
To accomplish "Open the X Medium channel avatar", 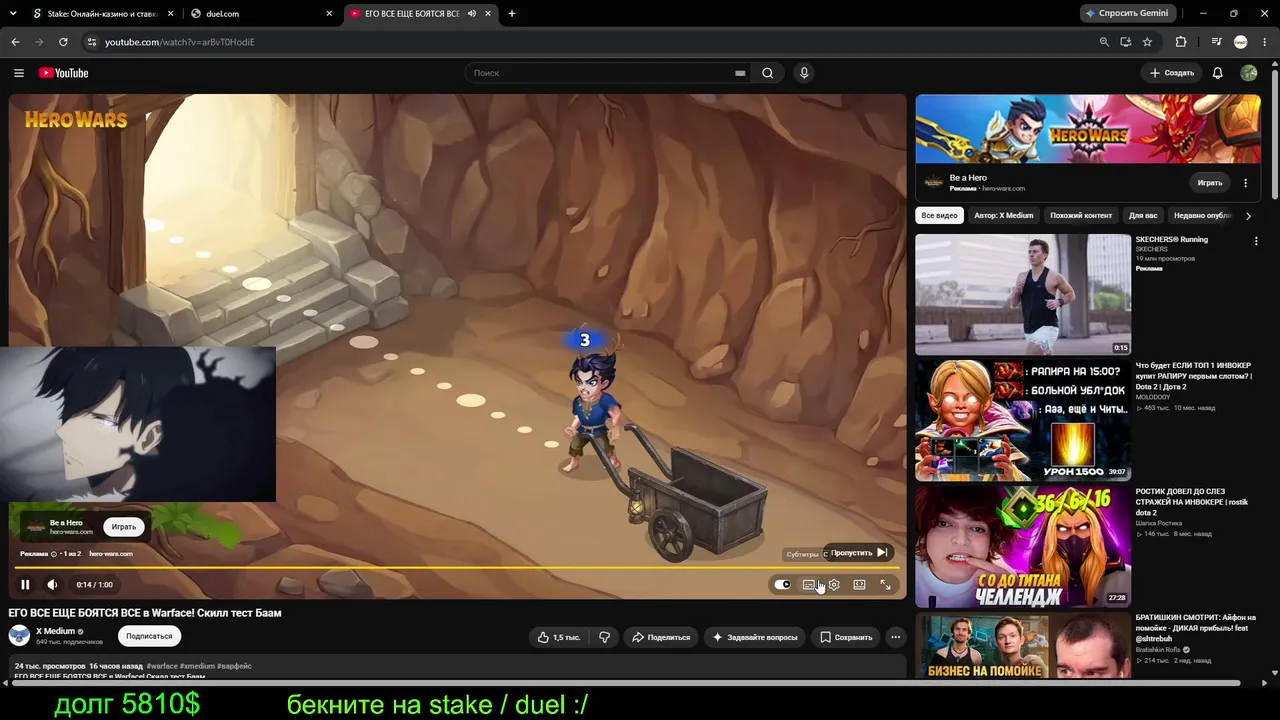I will pyautogui.click(x=19, y=635).
